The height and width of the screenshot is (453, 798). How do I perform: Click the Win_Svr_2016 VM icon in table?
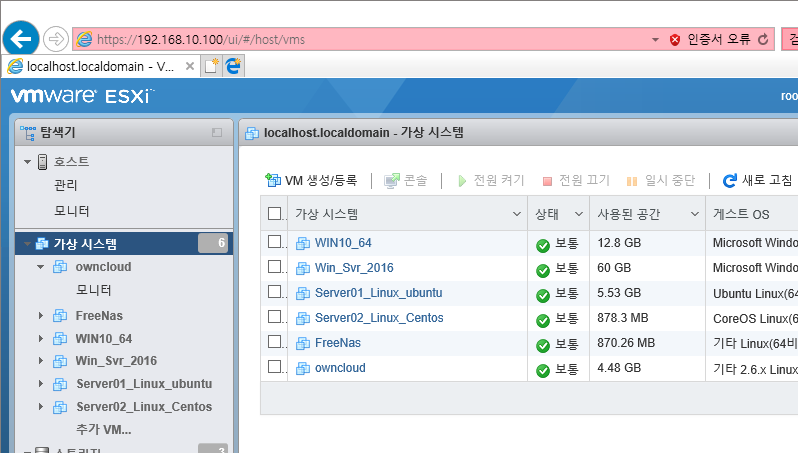coord(303,268)
